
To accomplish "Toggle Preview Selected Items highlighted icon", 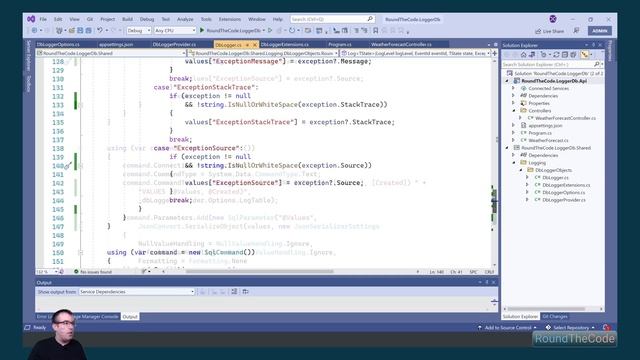I will (585, 55).
